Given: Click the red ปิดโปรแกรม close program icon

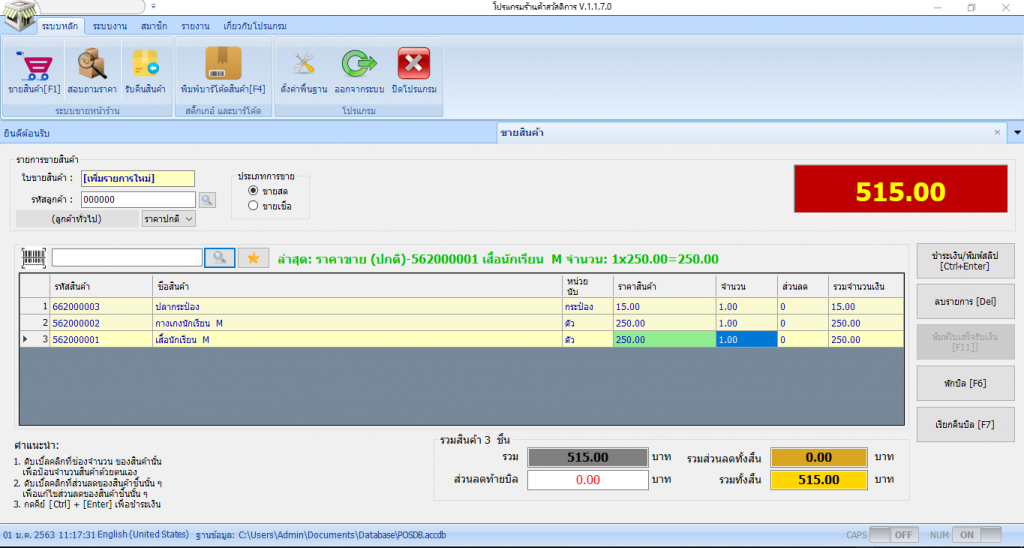Looking at the screenshot, I should point(414,65).
